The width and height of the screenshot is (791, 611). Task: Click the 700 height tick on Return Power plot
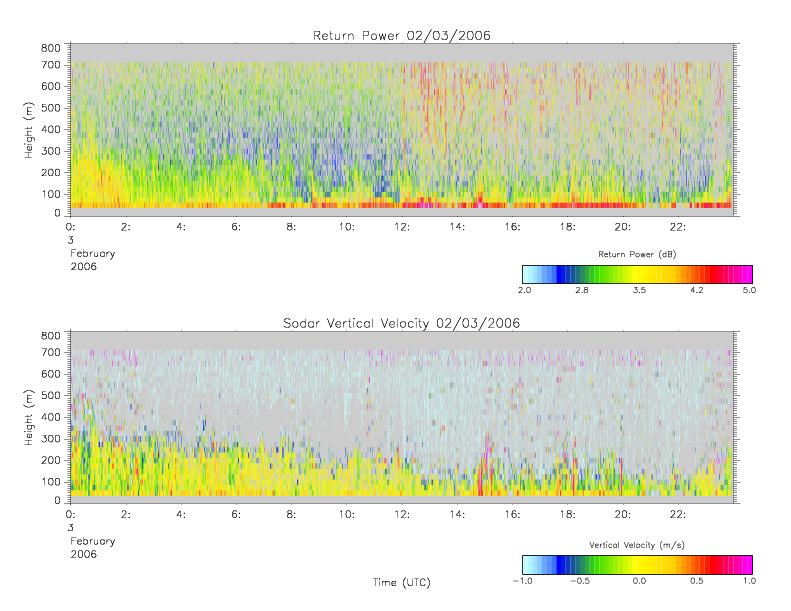(x=50, y=65)
